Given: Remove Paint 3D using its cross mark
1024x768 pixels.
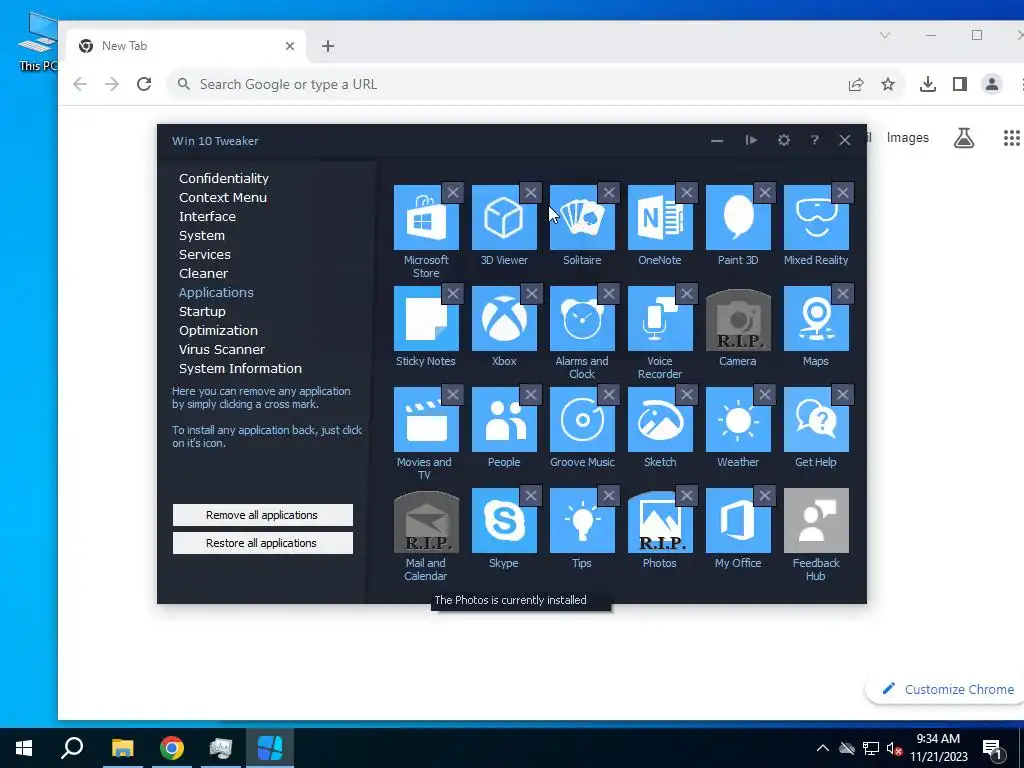Looking at the screenshot, I should pyautogui.click(x=765, y=193).
